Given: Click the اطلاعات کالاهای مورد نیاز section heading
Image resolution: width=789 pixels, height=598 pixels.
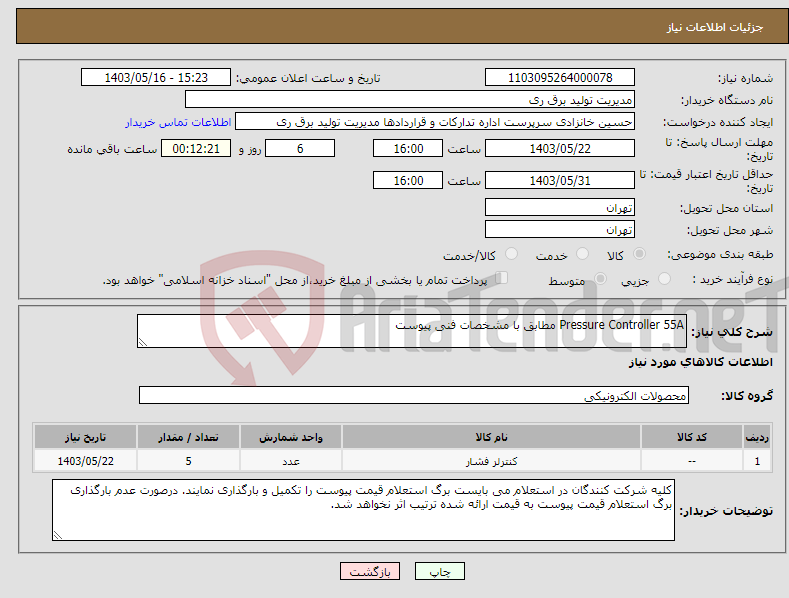Looking at the screenshot, I should pyautogui.click(x=700, y=362).
